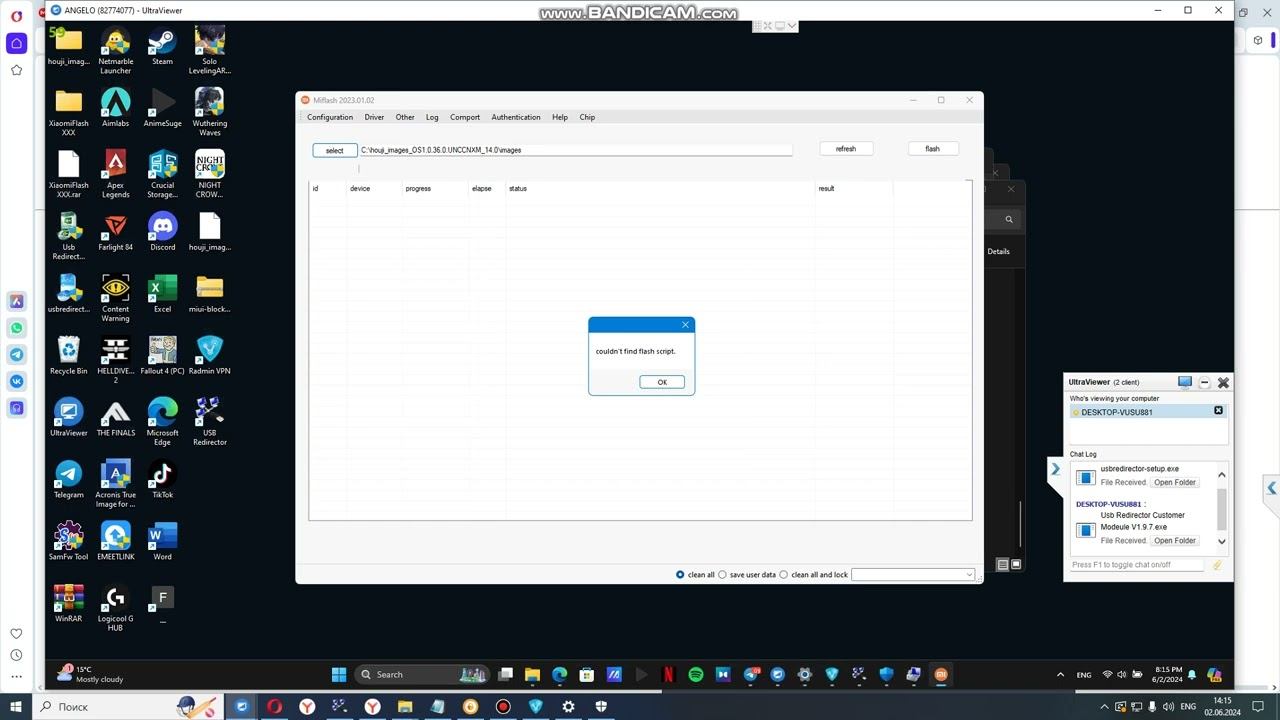Click the progress column header
This screenshot has height=720, width=1280.
[418, 188]
